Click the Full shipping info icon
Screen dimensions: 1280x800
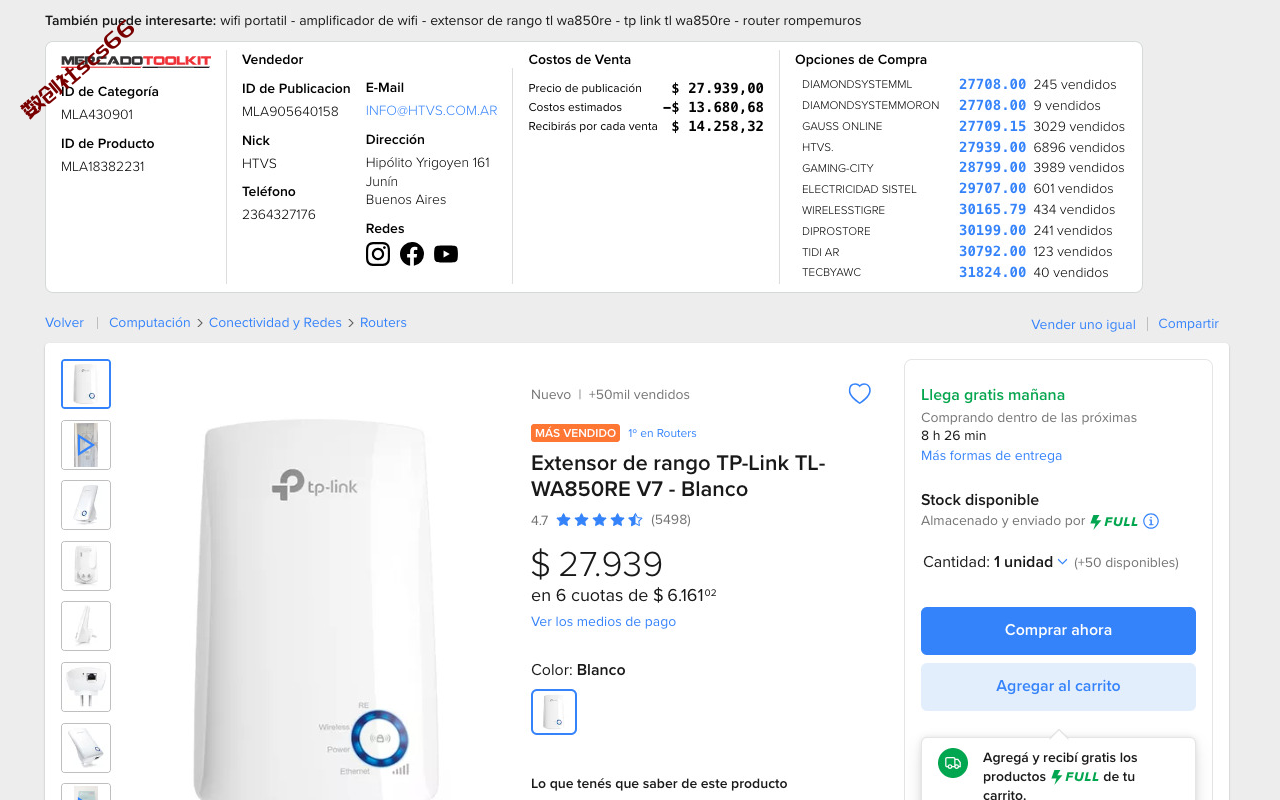[x=1151, y=521]
